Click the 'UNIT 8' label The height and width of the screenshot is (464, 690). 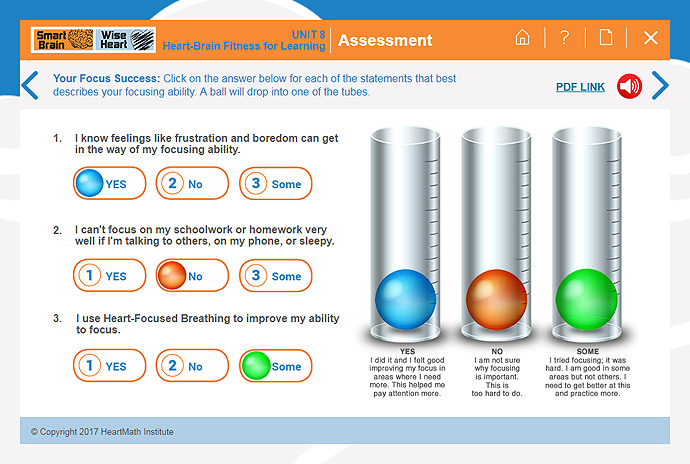pos(308,34)
